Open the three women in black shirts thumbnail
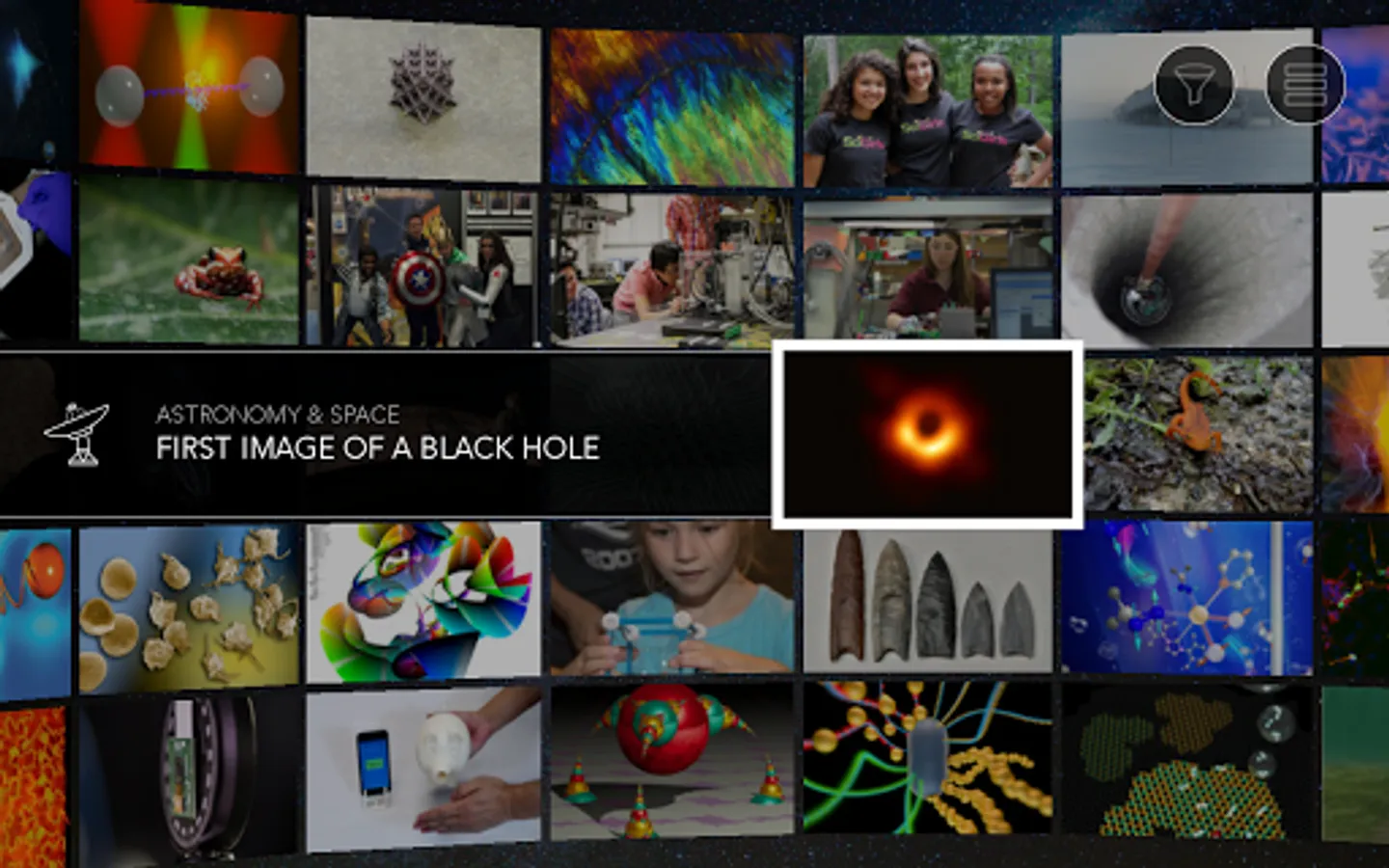This screenshot has height=868, width=1389. pos(928,112)
